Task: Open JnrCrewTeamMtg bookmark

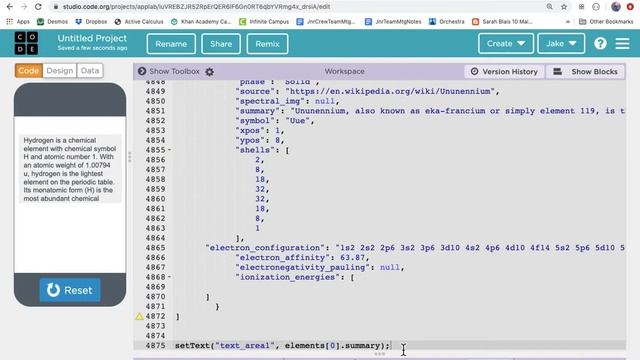Action: point(326,22)
